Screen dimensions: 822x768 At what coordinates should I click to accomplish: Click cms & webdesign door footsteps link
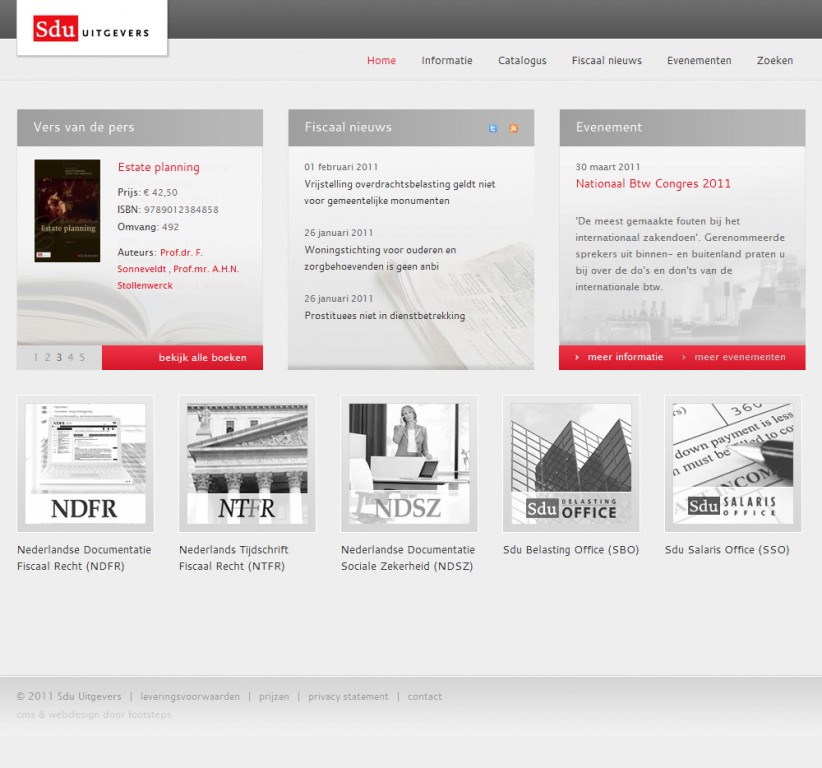94,715
